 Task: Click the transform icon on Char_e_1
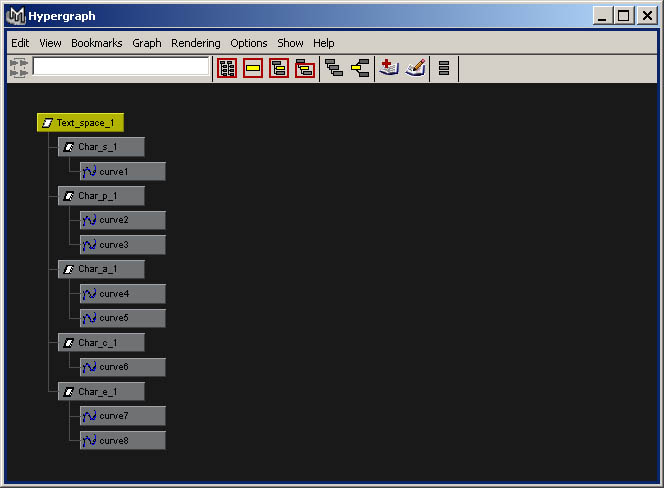pyautogui.click(x=69, y=392)
